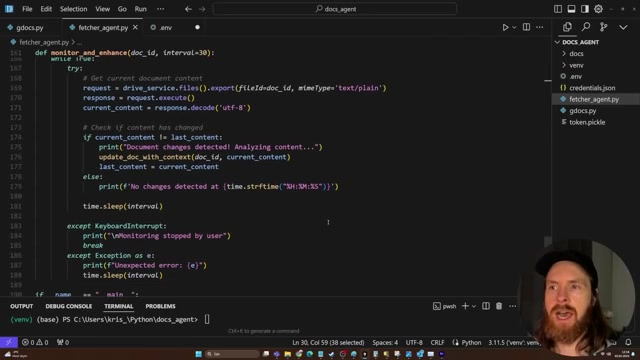Kill terminal with the trash icon
Screen dimensions: 640x360
click(499, 306)
